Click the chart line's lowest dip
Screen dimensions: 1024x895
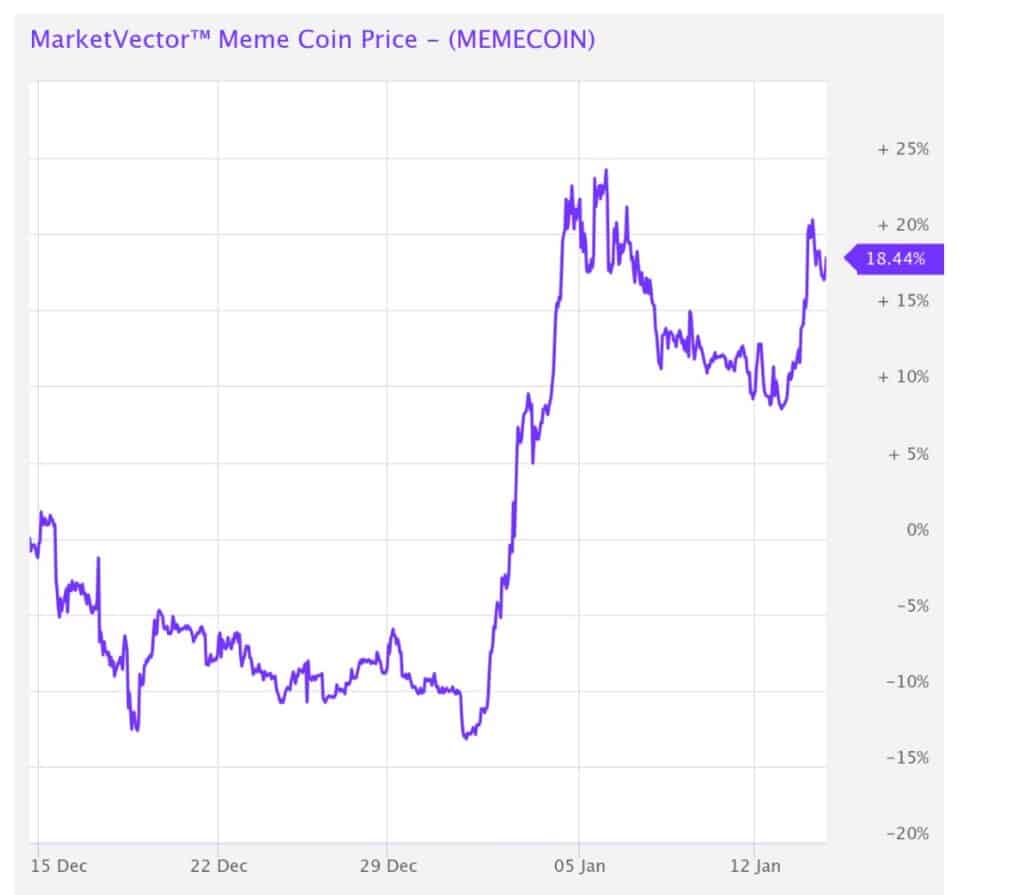coord(465,738)
